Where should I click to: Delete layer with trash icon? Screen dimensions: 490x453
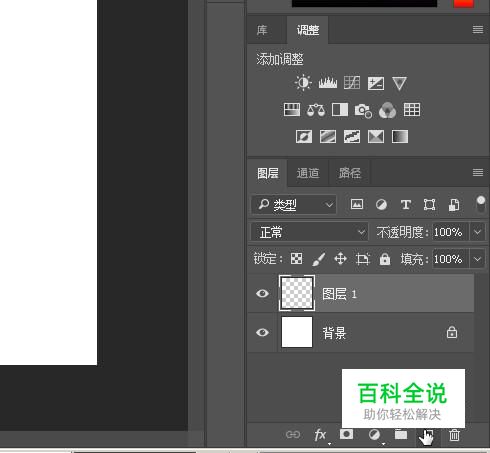click(454, 435)
